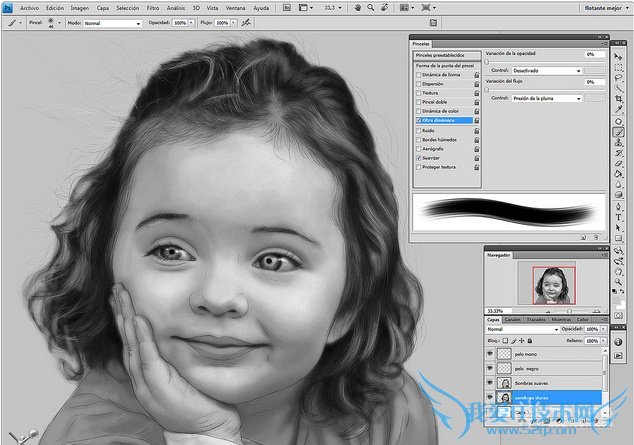Click the Navigator preview thumbnail
Viewport: 634px width, 445px height.
[547, 283]
